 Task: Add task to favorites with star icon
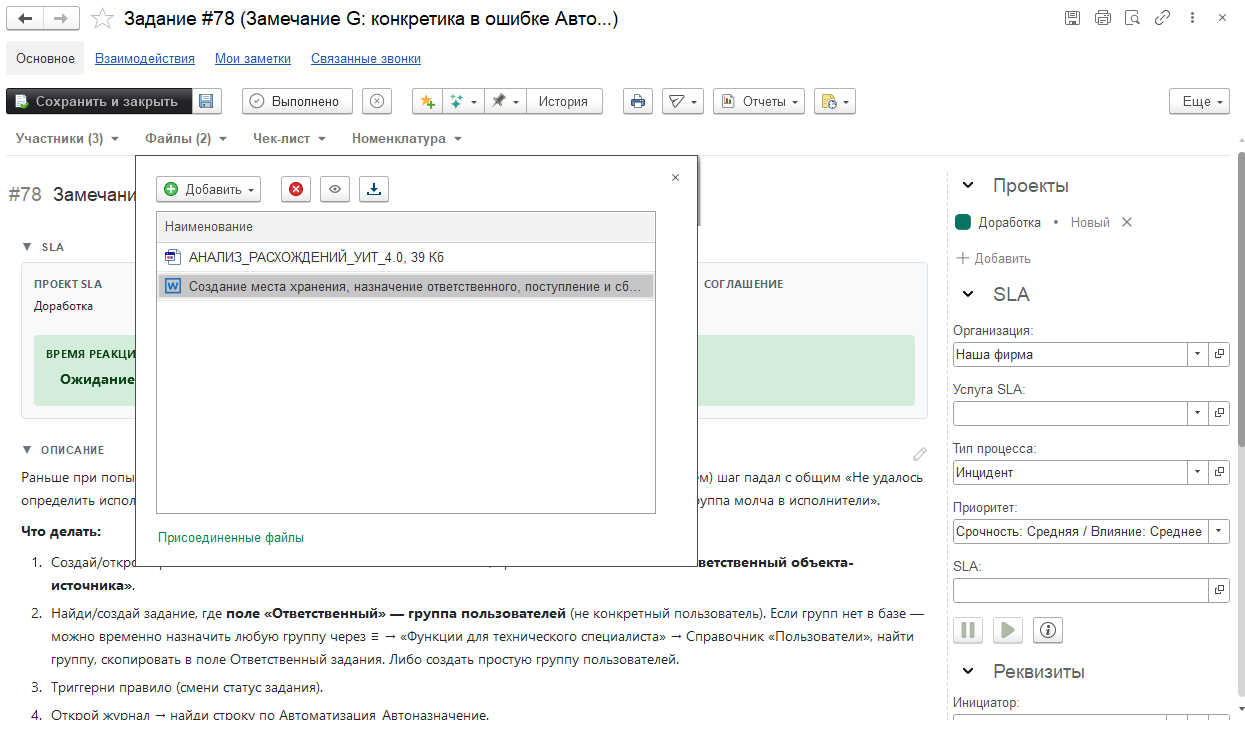coord(102,18)
